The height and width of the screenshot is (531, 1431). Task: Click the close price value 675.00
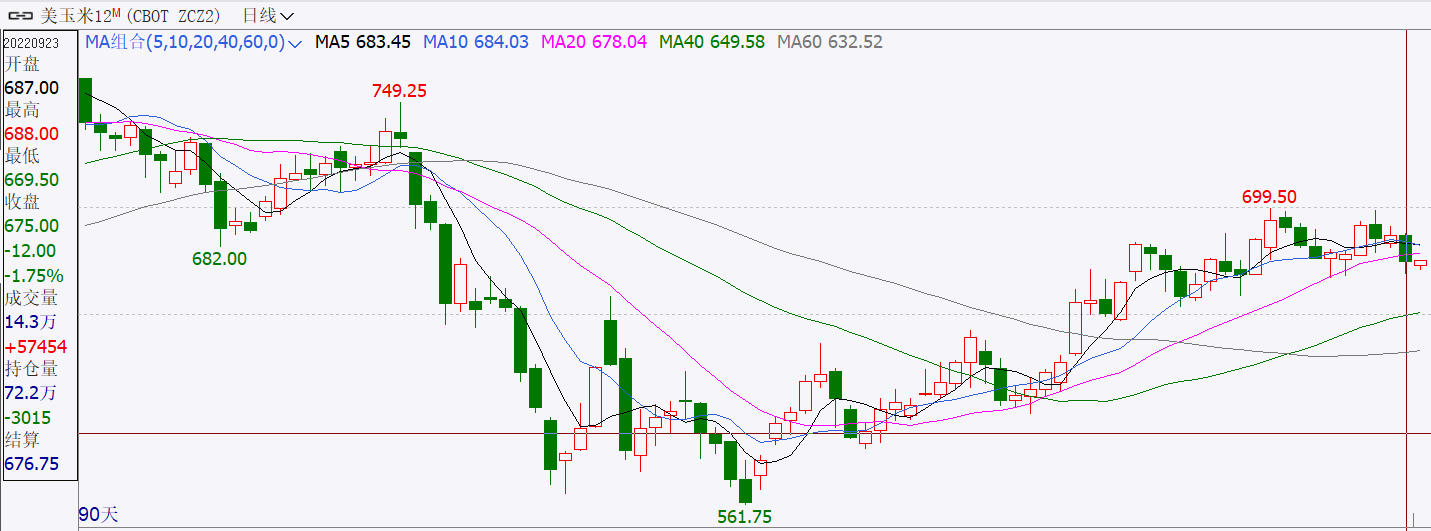click(x=31, y=226)
